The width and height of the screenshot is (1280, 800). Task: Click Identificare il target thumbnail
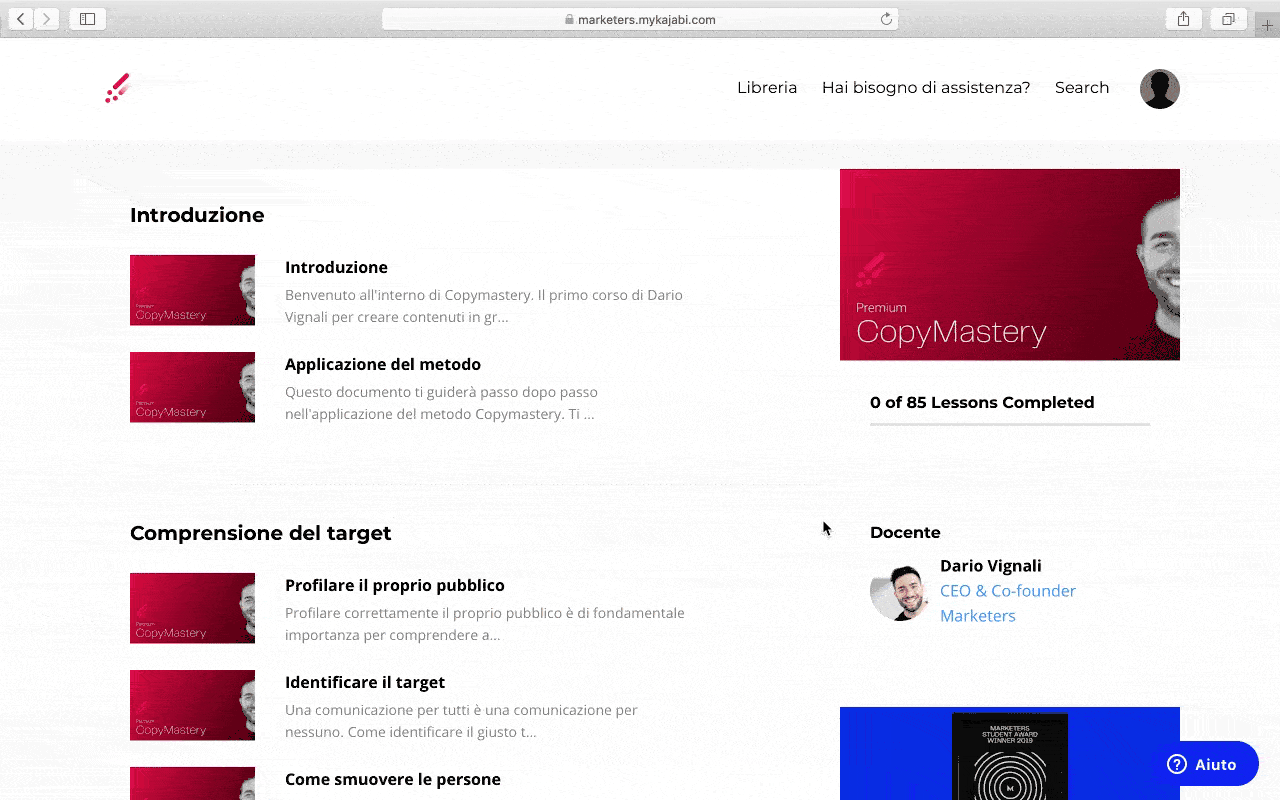(x=192, y=705)
